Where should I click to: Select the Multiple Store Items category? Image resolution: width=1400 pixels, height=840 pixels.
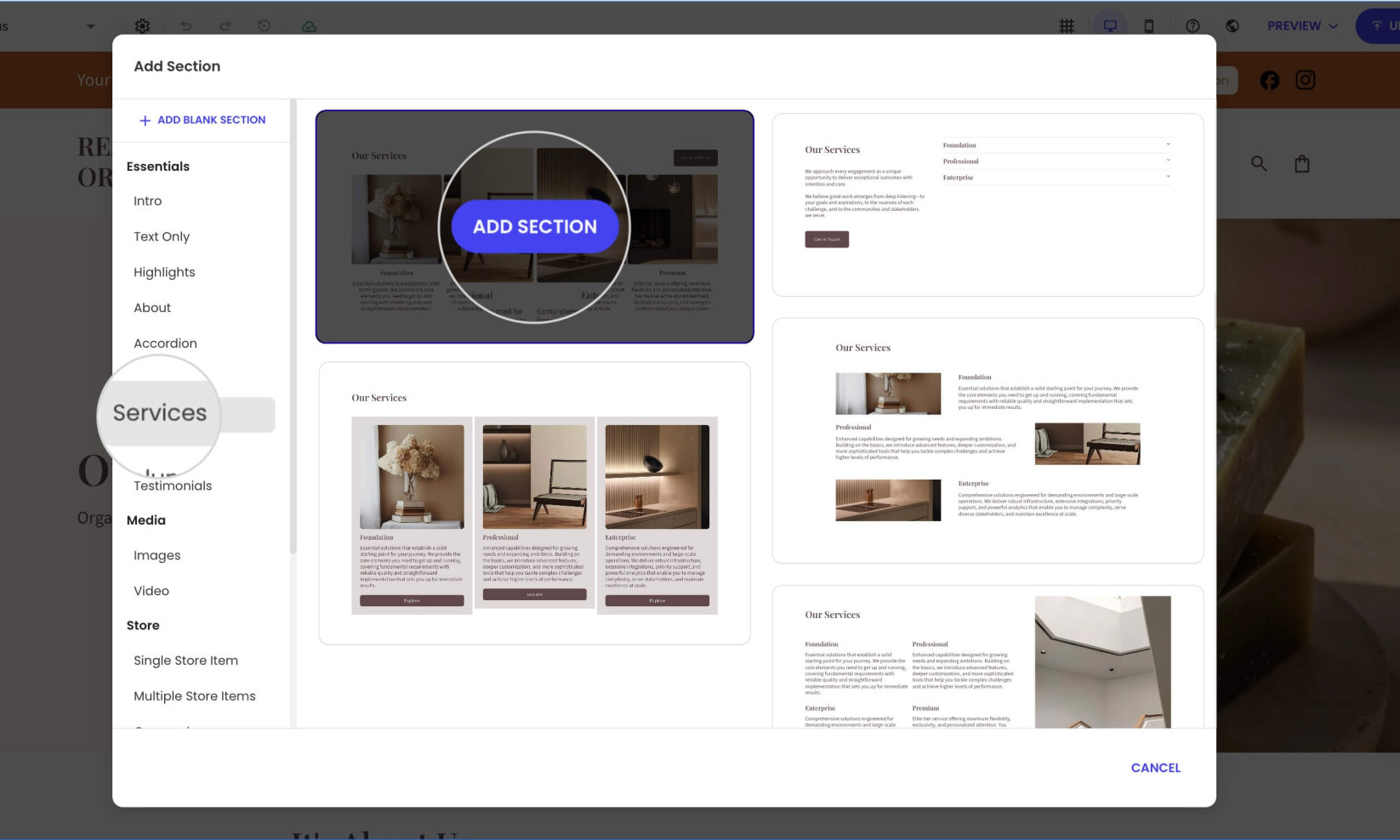click(x=194, y=696)
